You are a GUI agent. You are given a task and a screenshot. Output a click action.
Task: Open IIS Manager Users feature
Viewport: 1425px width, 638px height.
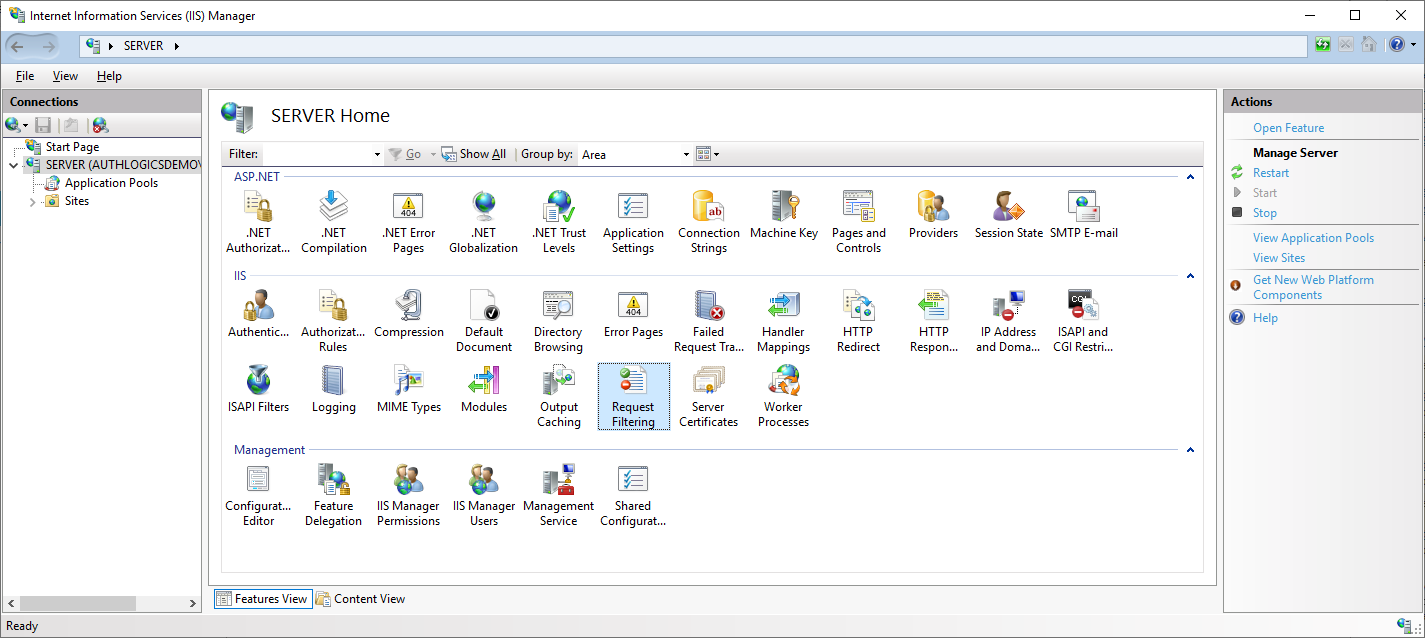coord(484,495)
